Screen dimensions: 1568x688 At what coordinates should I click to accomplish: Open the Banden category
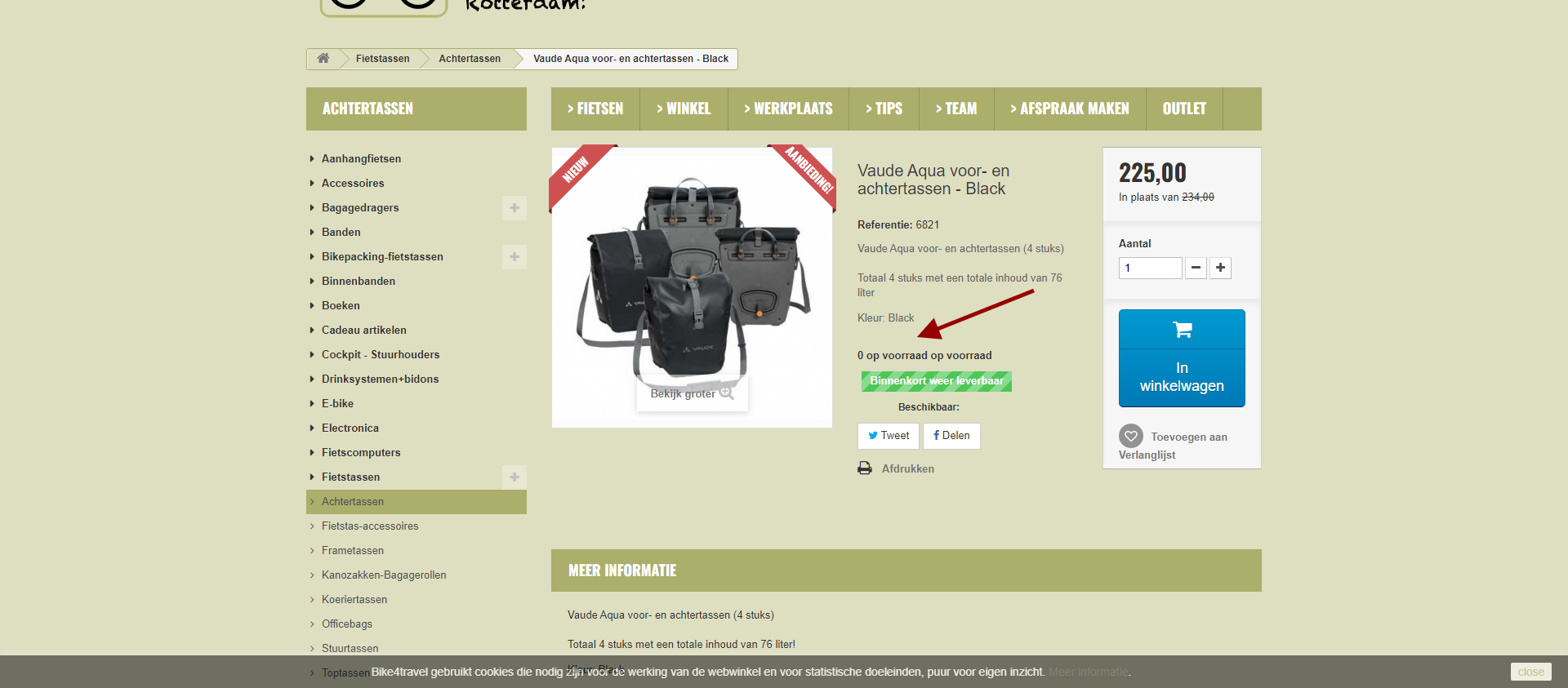(x=341, y=233)
